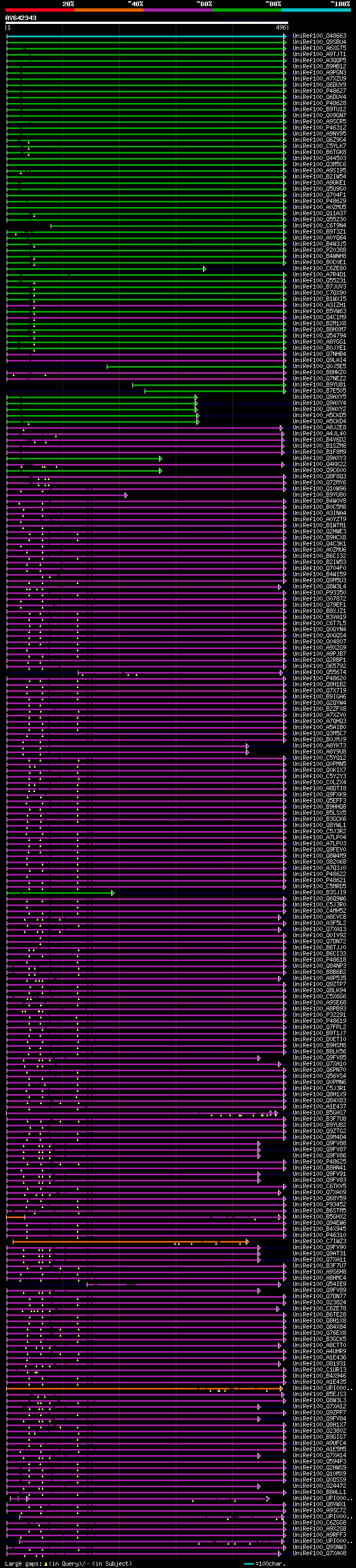This screenshot has width=356, height=1568.
Task: Open hit label UniRef100_O48663
Action: [319, 36]
